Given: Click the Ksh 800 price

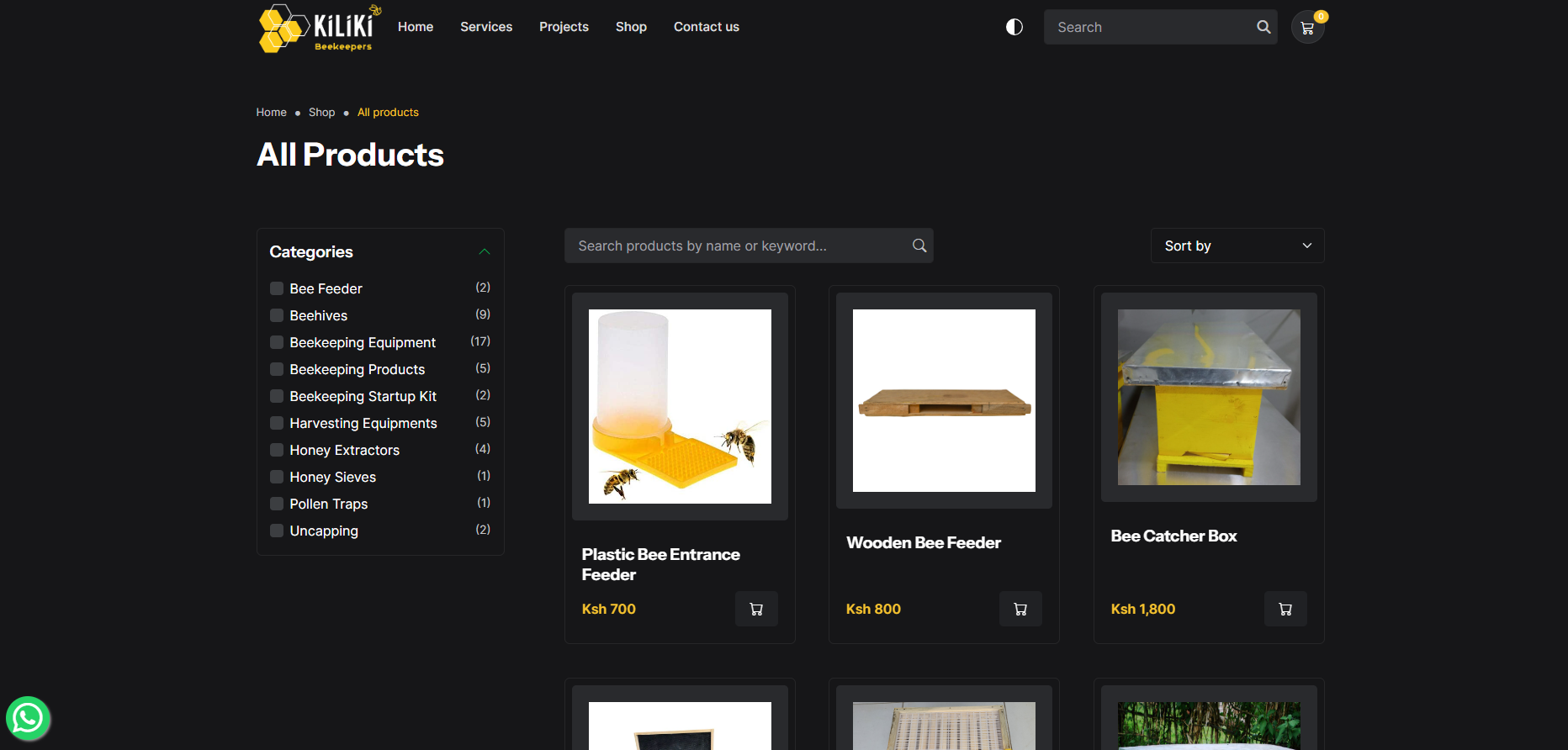Looking at the screenshot, I should pyautogui.click(x=873, y=609).
